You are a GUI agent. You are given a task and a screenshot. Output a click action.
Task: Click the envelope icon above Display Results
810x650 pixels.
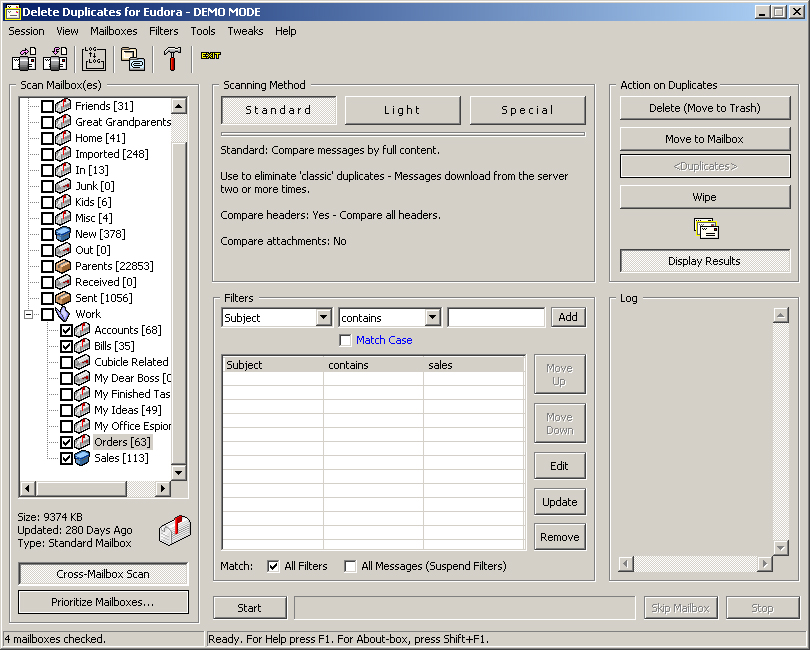pos(705,230)
